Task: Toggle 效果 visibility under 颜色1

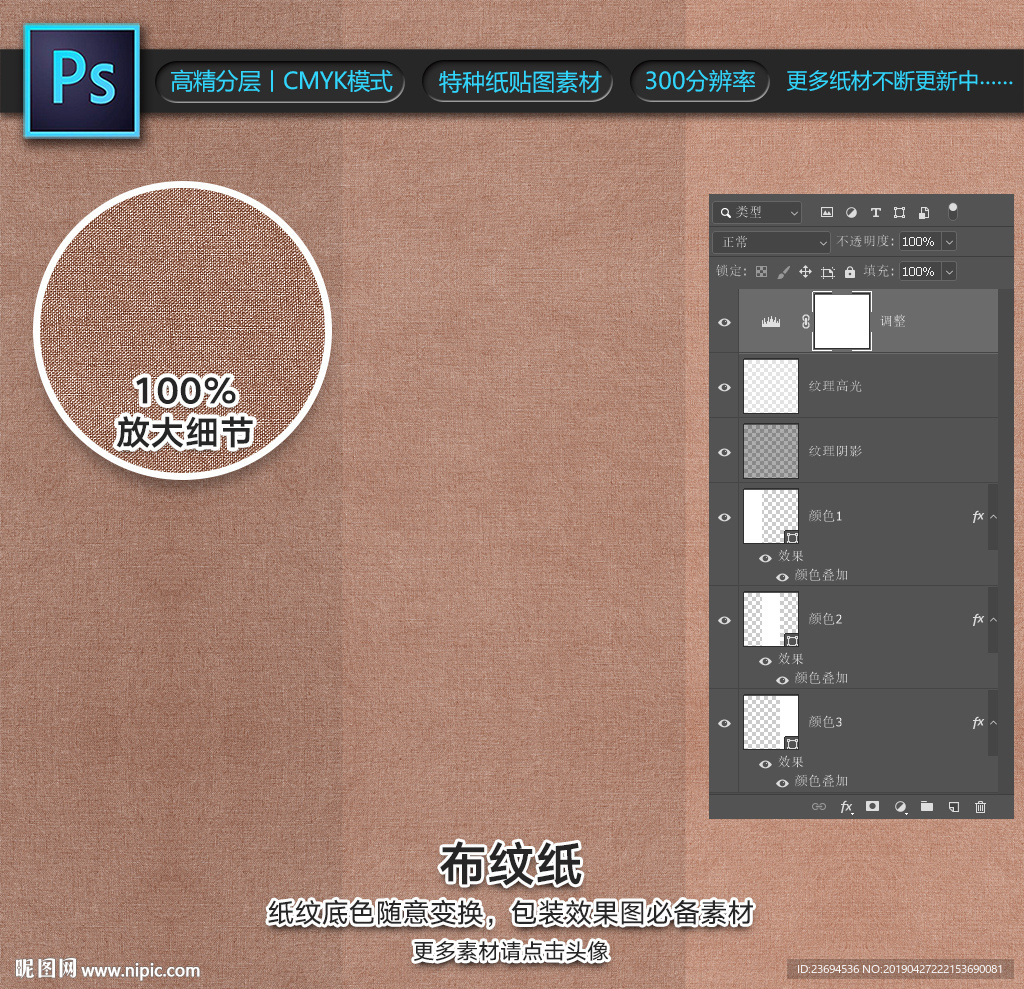Action: click(765, 558)
